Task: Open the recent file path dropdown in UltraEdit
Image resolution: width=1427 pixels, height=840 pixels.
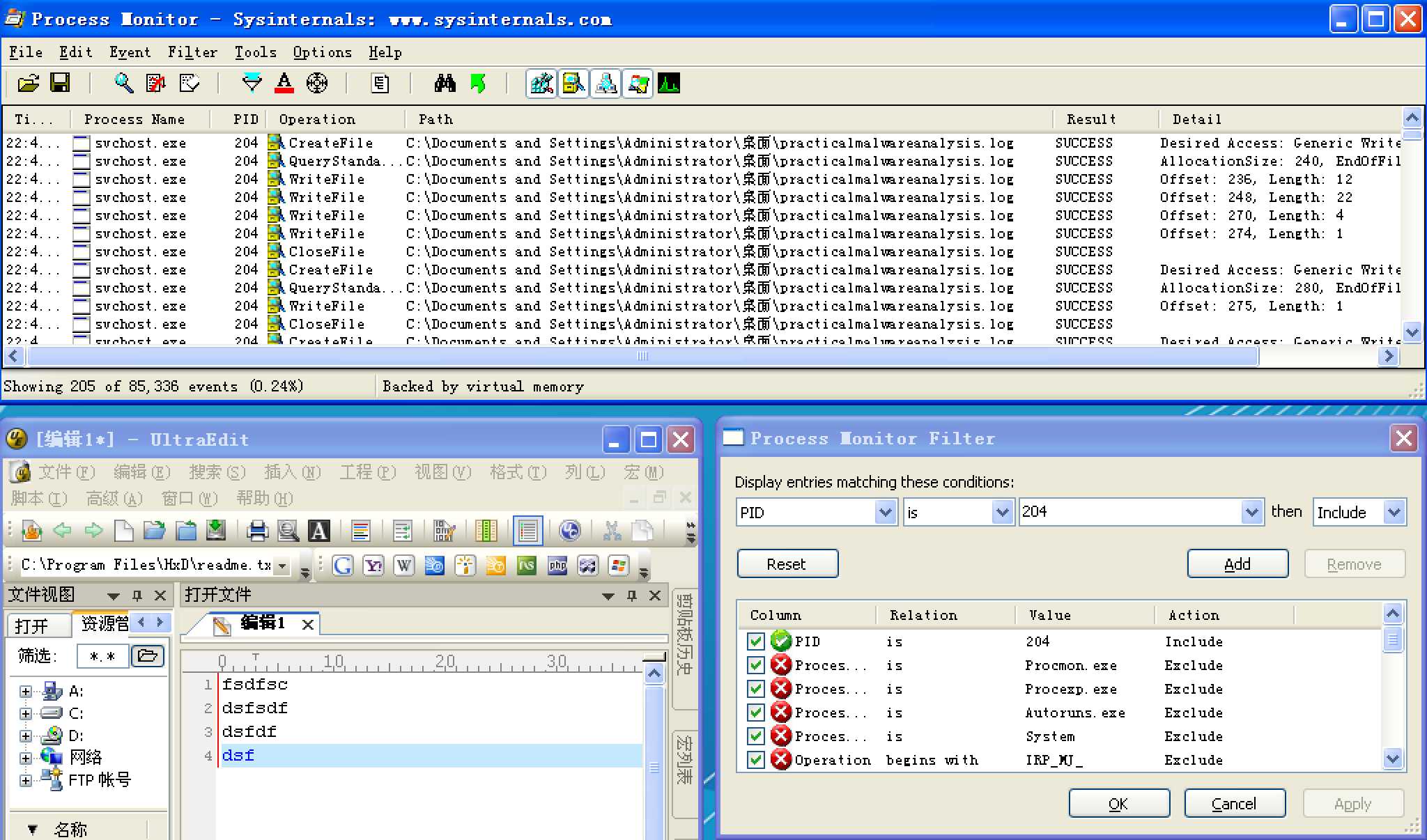Action: (282, 565)
